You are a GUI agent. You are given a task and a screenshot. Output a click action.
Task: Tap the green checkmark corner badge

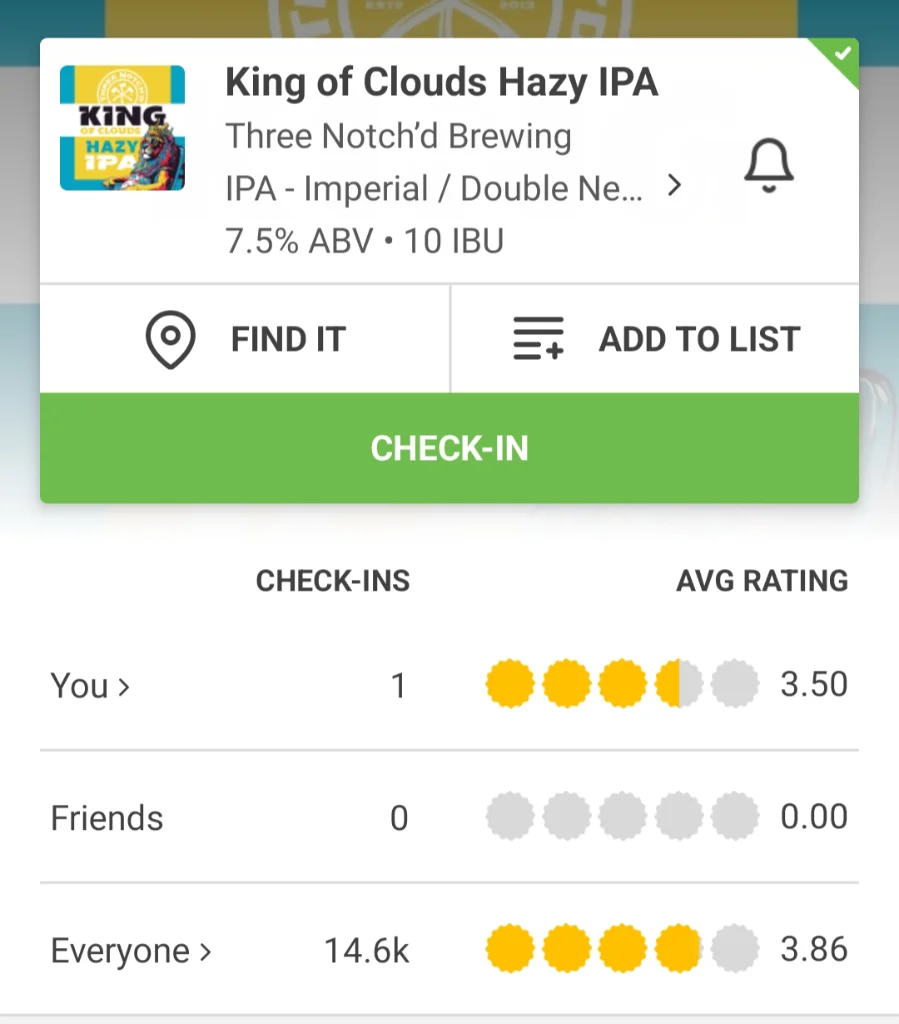[x=843, y=54]
